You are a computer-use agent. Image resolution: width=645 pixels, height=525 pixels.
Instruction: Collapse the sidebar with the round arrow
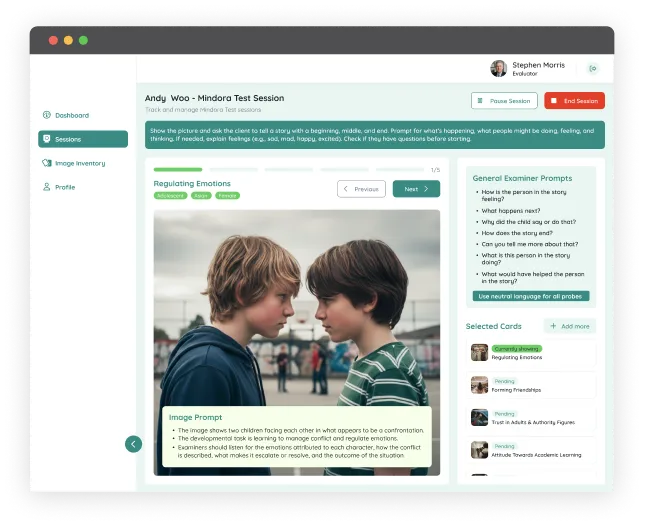pos(133,443)
